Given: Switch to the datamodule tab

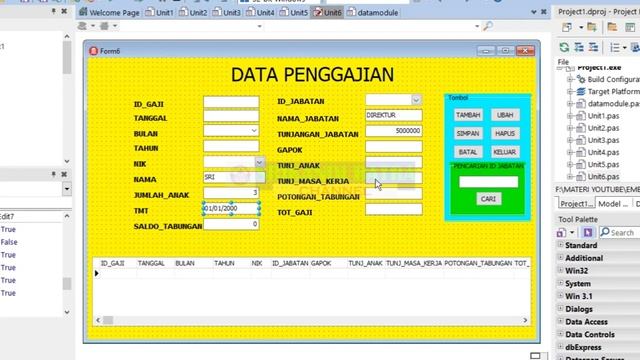Looking at the screenshot, I should pos(373,13).
